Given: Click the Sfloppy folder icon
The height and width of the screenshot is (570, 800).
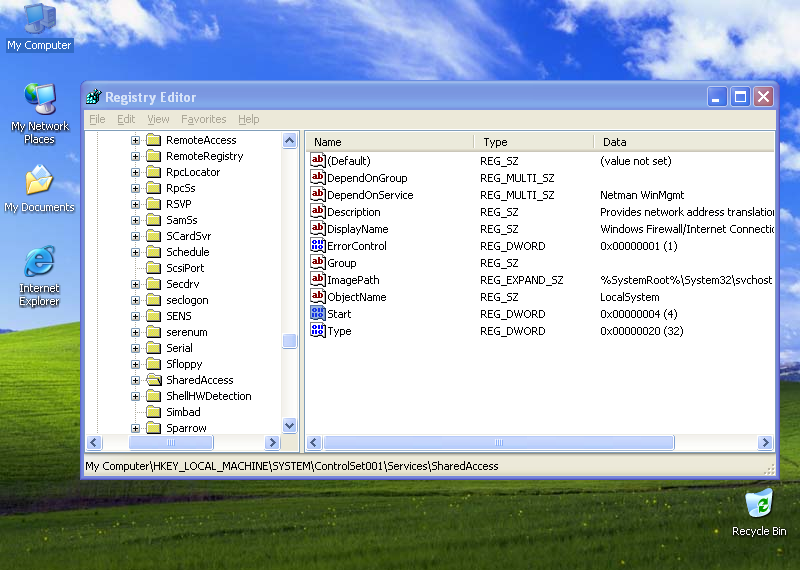Looking at the screenshot, I should (154, 364).
